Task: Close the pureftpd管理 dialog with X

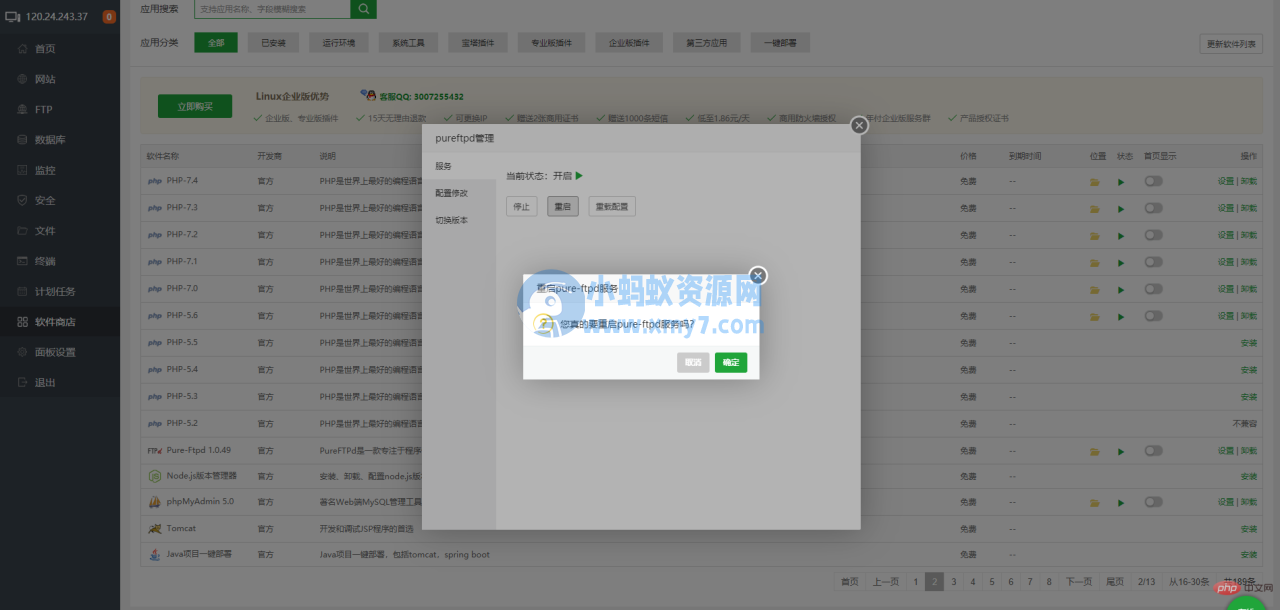Action: click(x=859, y=125)
